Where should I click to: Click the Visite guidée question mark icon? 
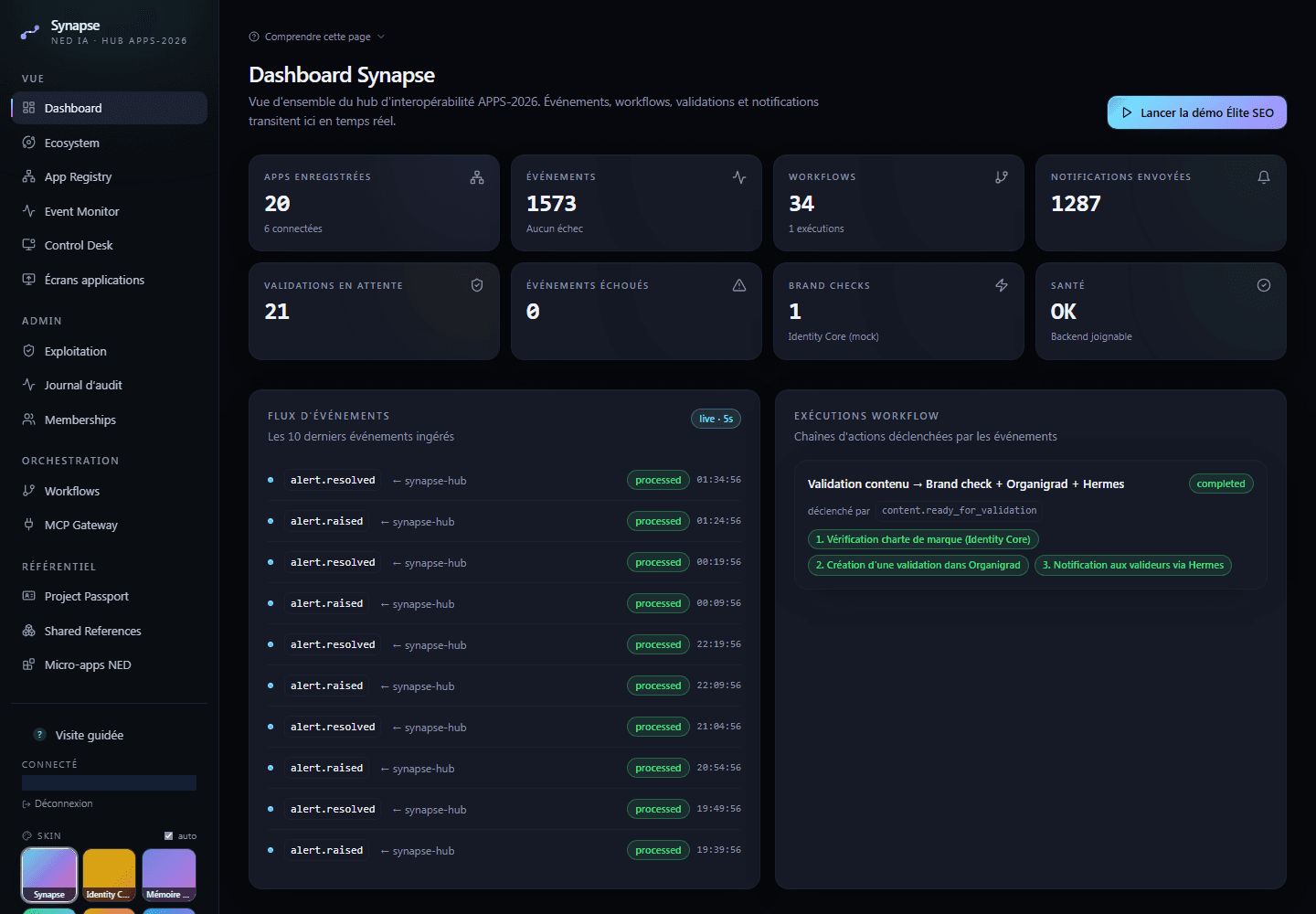(x=39, y=735)
